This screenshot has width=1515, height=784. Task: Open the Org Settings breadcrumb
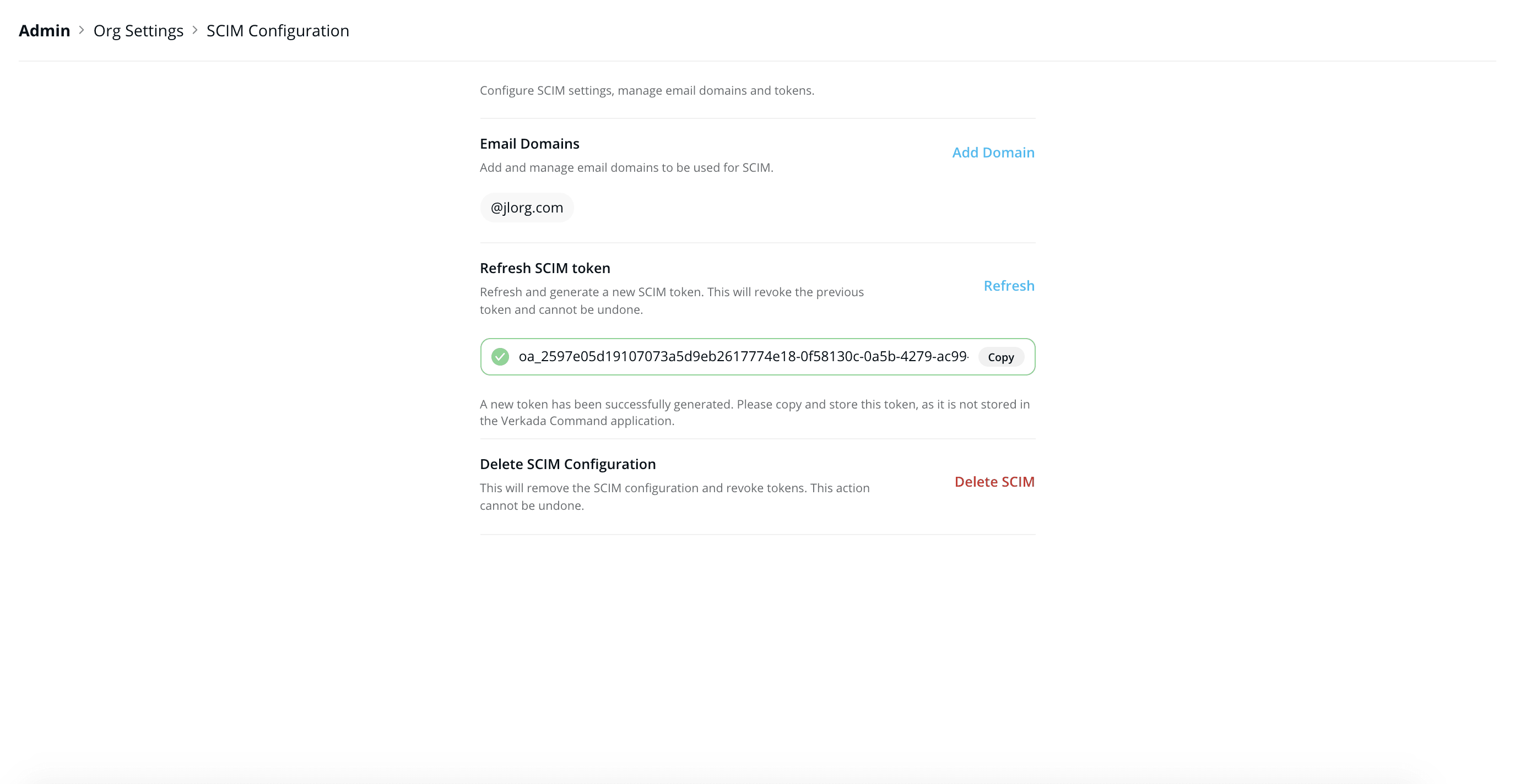[x=138, y=31]
